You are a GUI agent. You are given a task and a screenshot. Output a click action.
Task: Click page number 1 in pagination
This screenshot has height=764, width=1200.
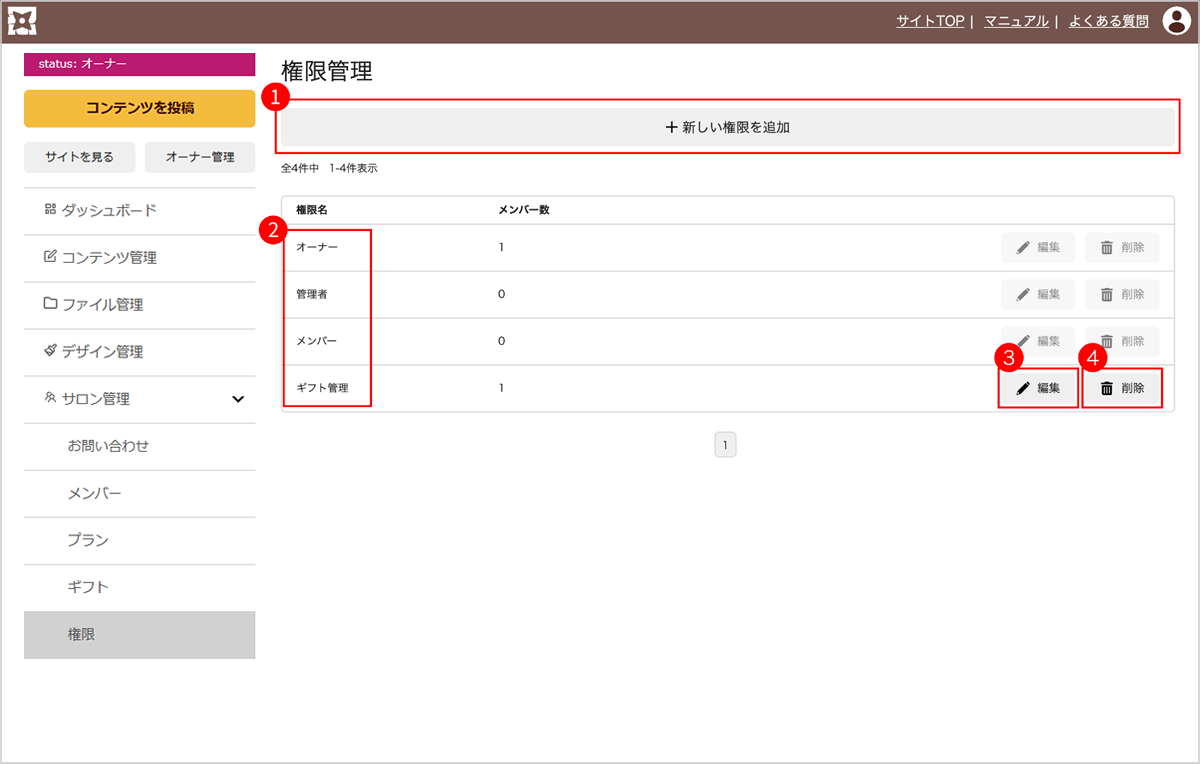pos(725,445)
